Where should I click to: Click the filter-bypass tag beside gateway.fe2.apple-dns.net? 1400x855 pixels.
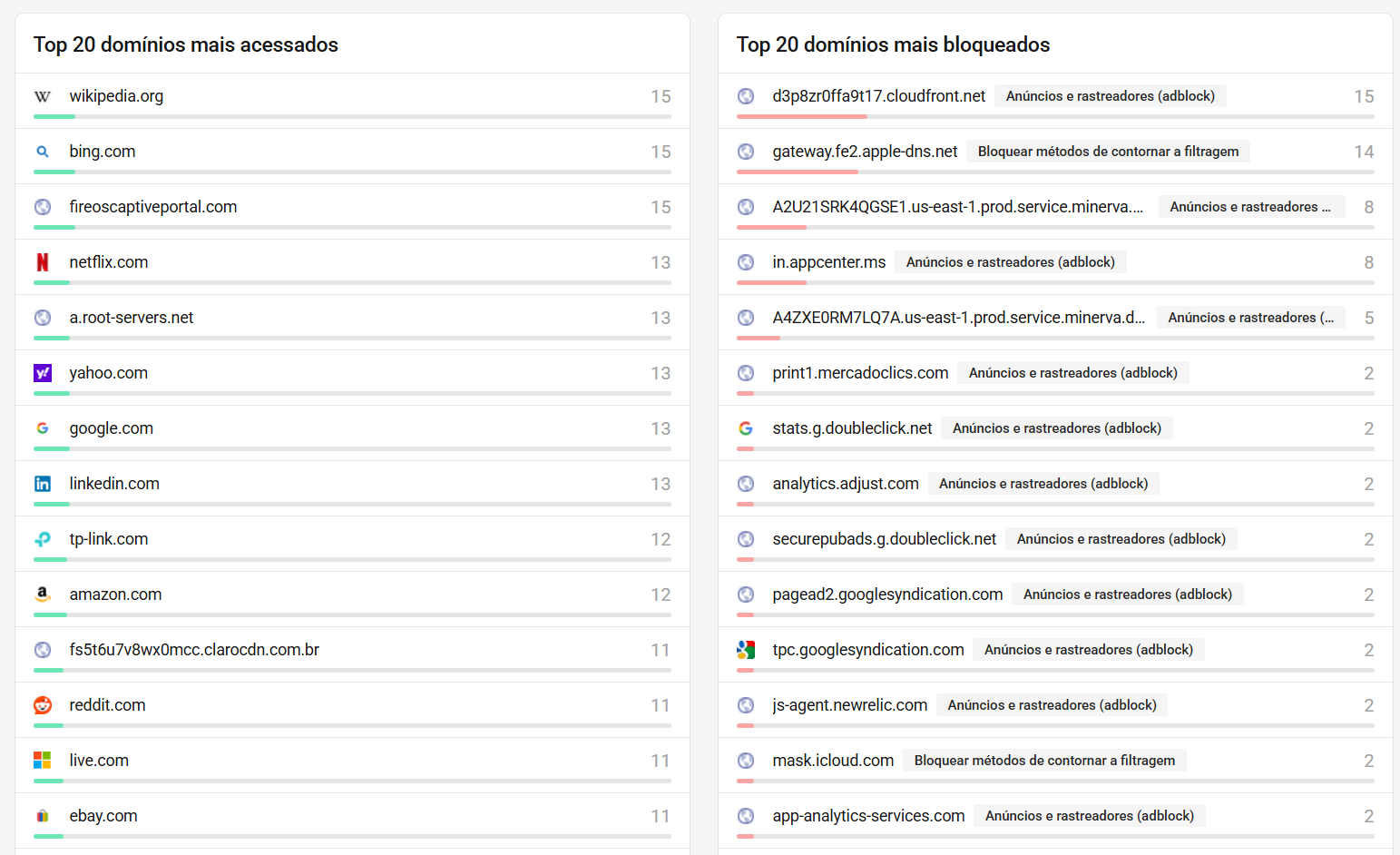[x=1108, y=152]
